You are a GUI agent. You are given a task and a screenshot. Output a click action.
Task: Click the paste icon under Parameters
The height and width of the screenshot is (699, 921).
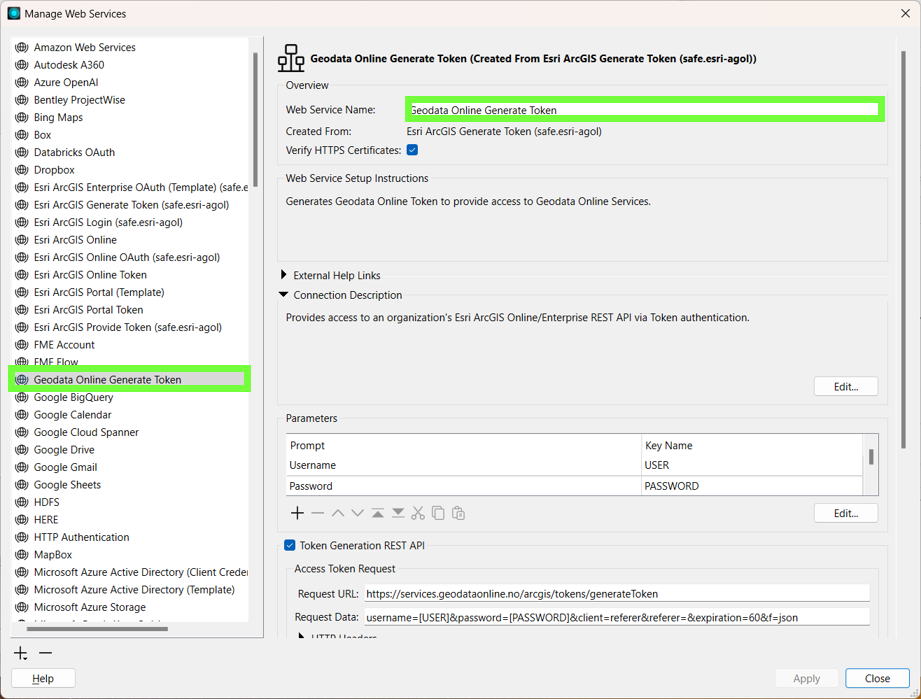click(x=458, y=513)
